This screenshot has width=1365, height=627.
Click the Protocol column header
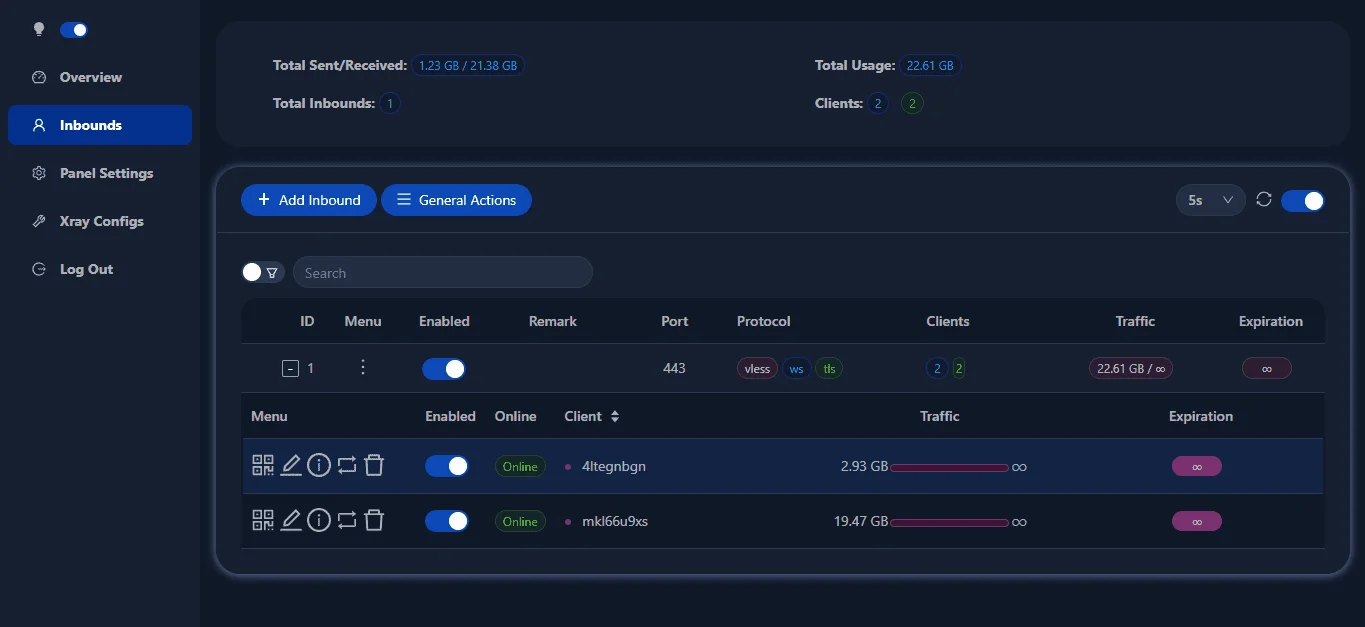tap(764, 321)
